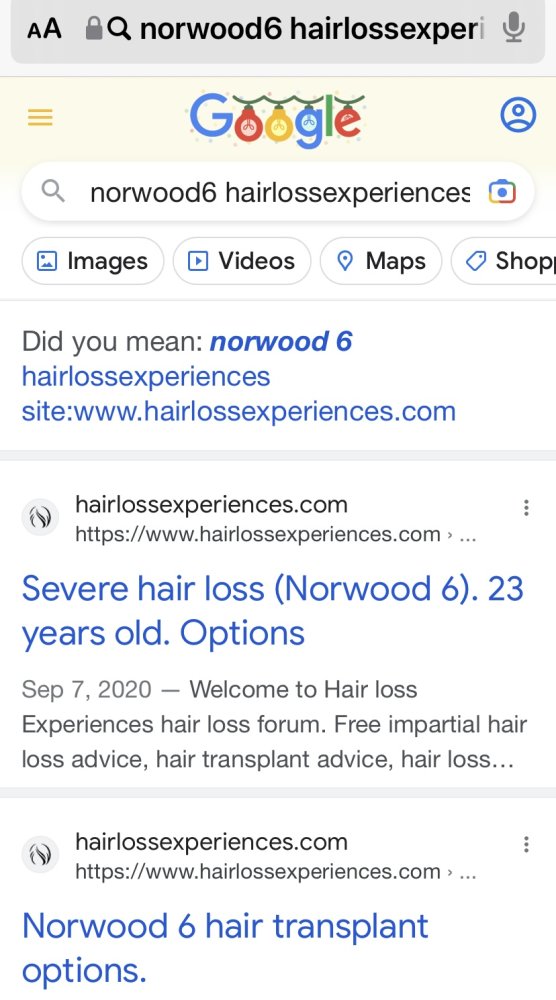Image resolution: width=556 pixels, height=1000 pixels.
Task: Click the Google search query text field
Action: (x=280, y=192)
